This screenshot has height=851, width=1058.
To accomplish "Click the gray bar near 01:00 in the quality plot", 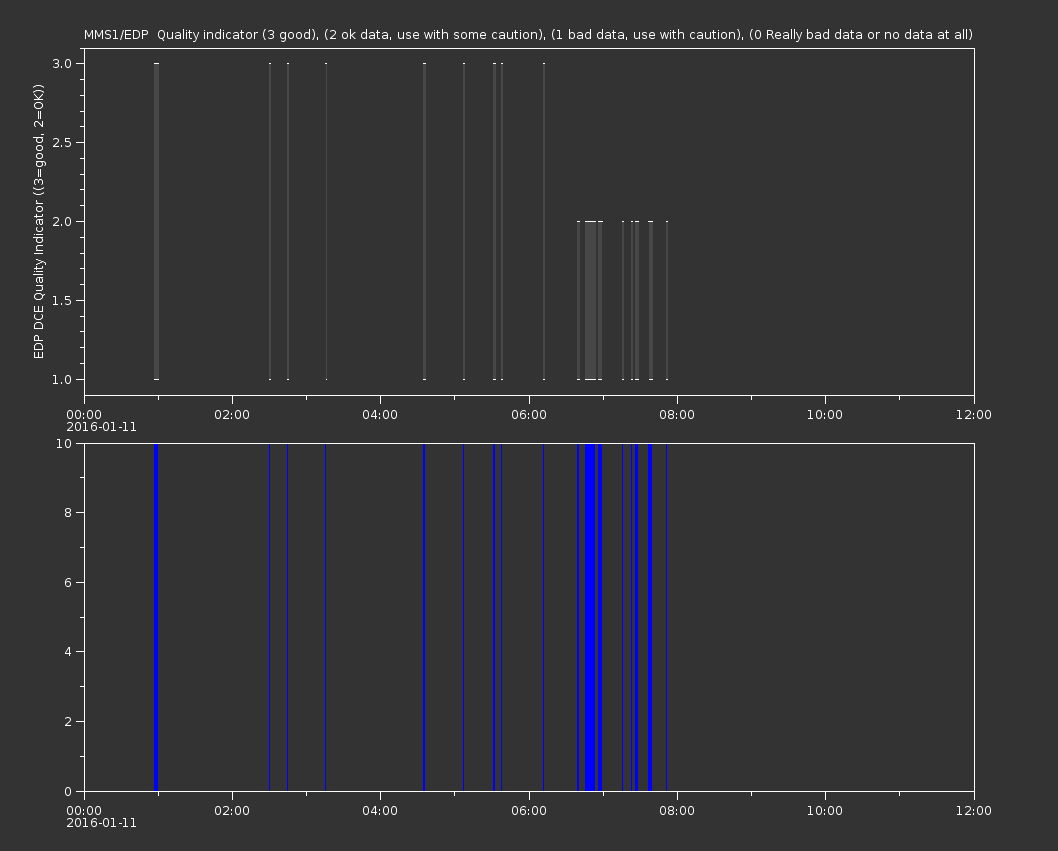I will pos(157,221).
